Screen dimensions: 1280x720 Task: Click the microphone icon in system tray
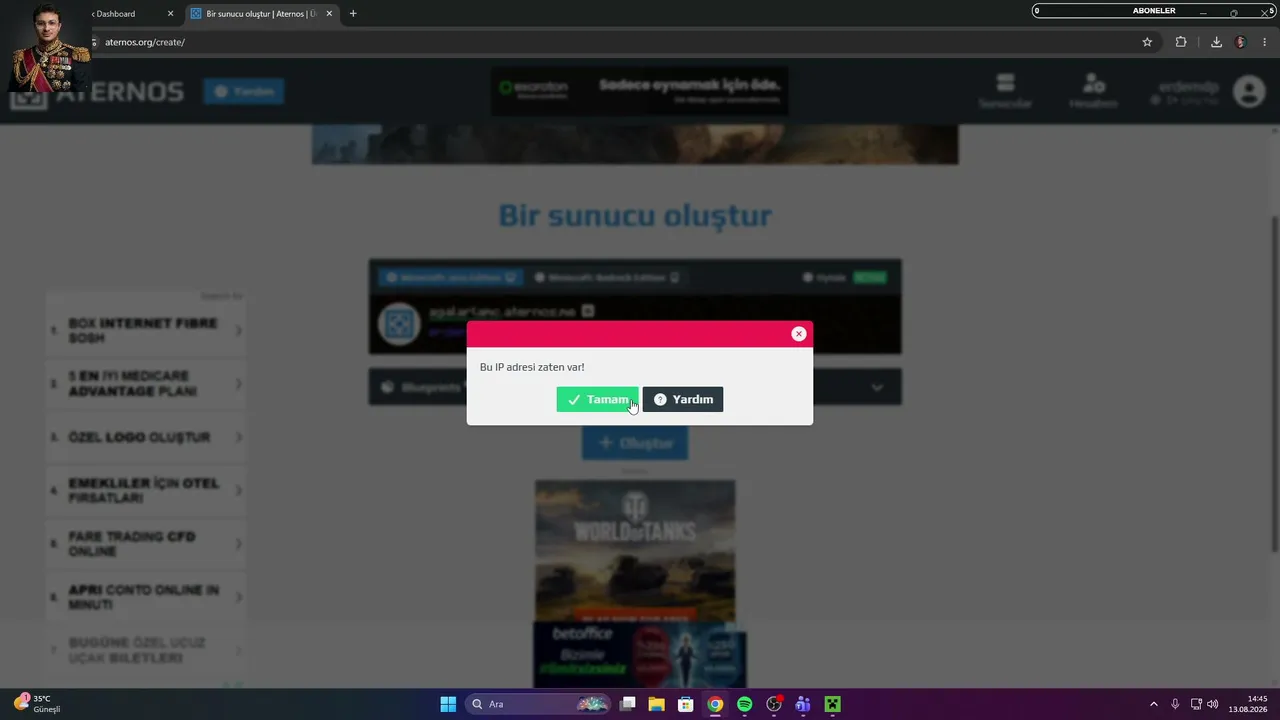(x=1175, y=704)
